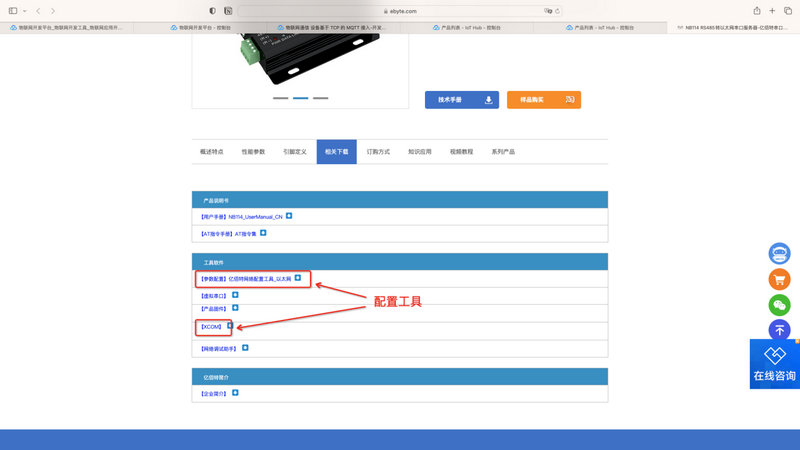Click the back-to-top arrow icon
This screenshot has height=450, width=800.
coord(779,330)
